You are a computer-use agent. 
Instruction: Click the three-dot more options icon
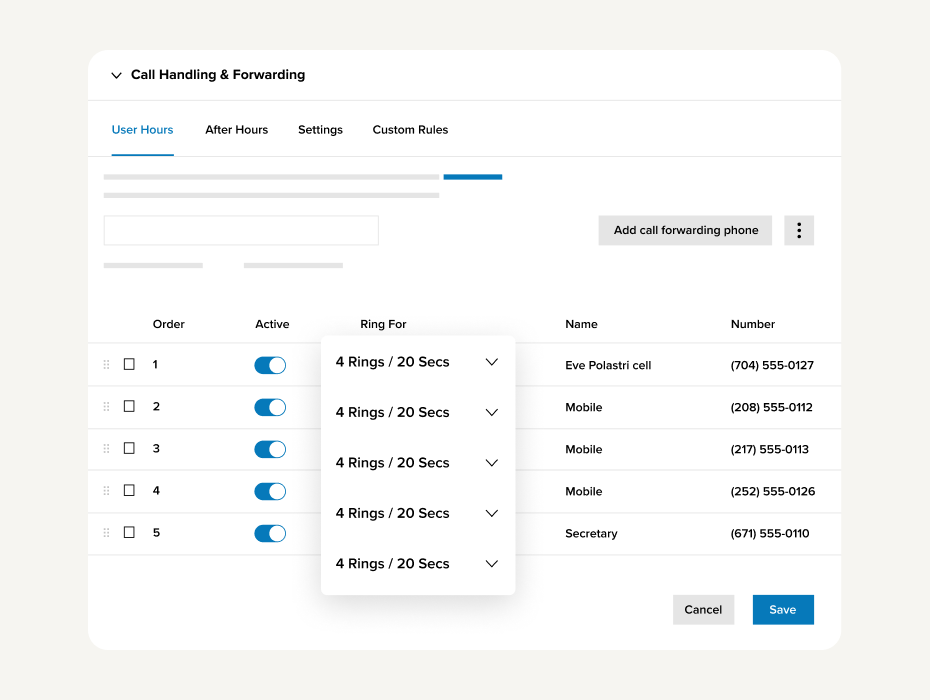[798, 230]
